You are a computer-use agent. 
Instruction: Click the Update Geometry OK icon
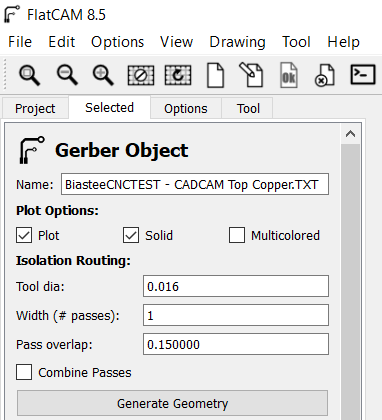(x=289, y=75)
